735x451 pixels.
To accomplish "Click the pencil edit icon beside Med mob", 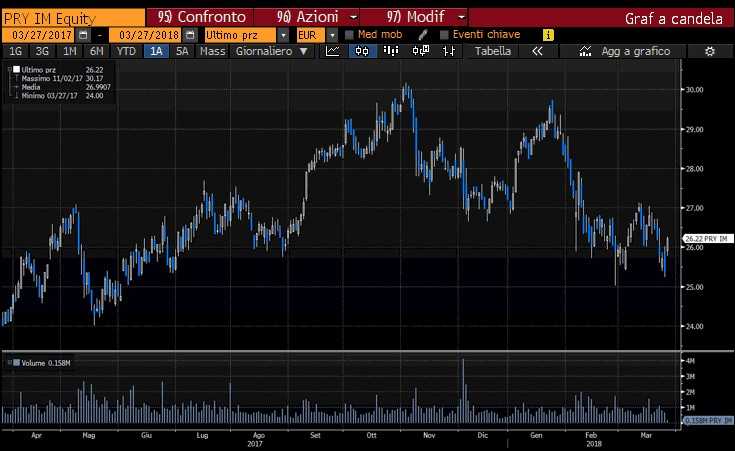I will pyautogui.click(x=422, y=35).
